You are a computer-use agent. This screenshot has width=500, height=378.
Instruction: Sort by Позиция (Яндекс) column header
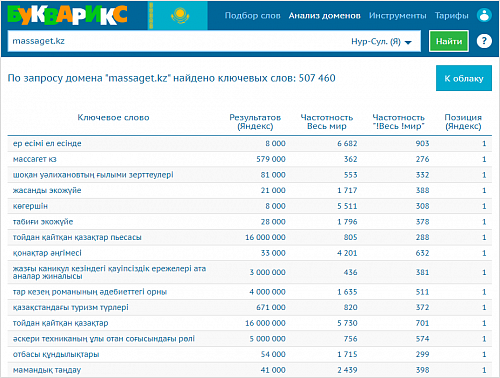[463, 122]
